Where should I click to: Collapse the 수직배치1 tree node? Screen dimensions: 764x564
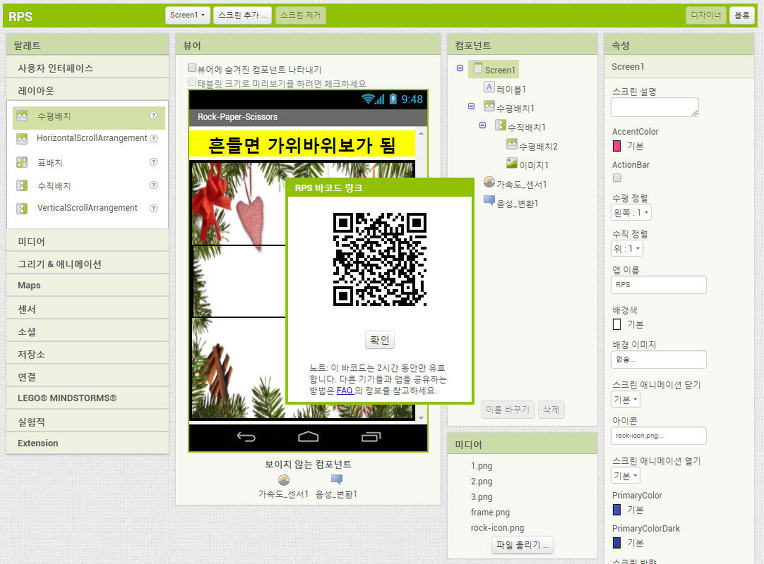pos(482,125)
